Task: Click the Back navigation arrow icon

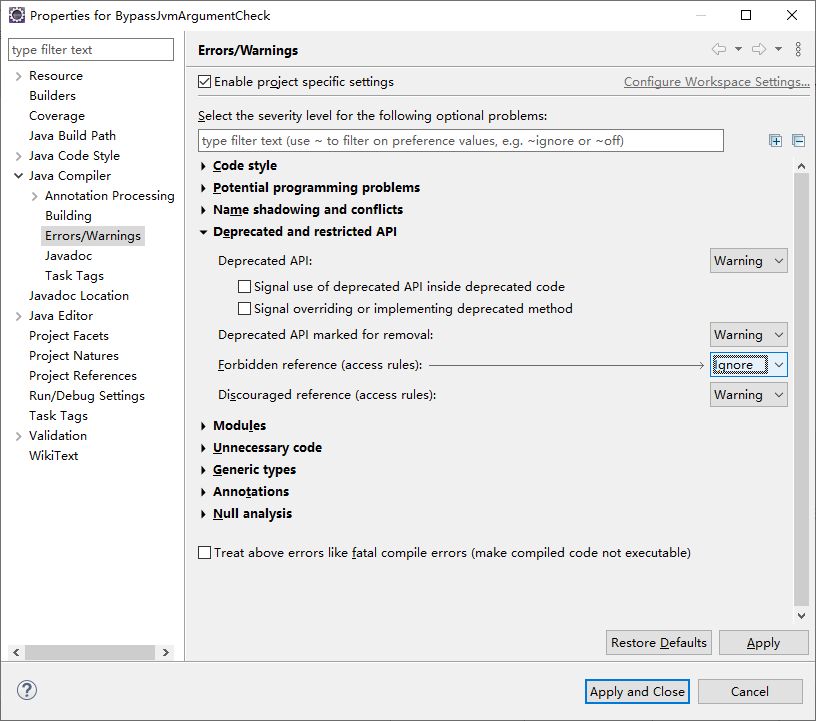Action: pos(718,49)
